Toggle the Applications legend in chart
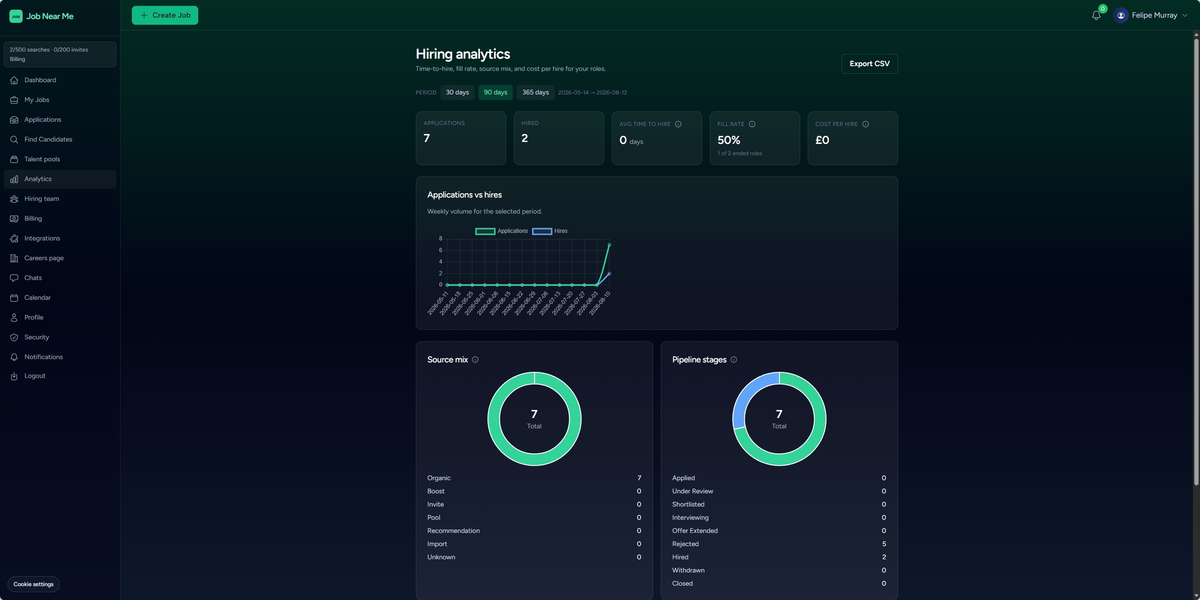This screenshot has width=1200, height=600. (x=502, y=231)
